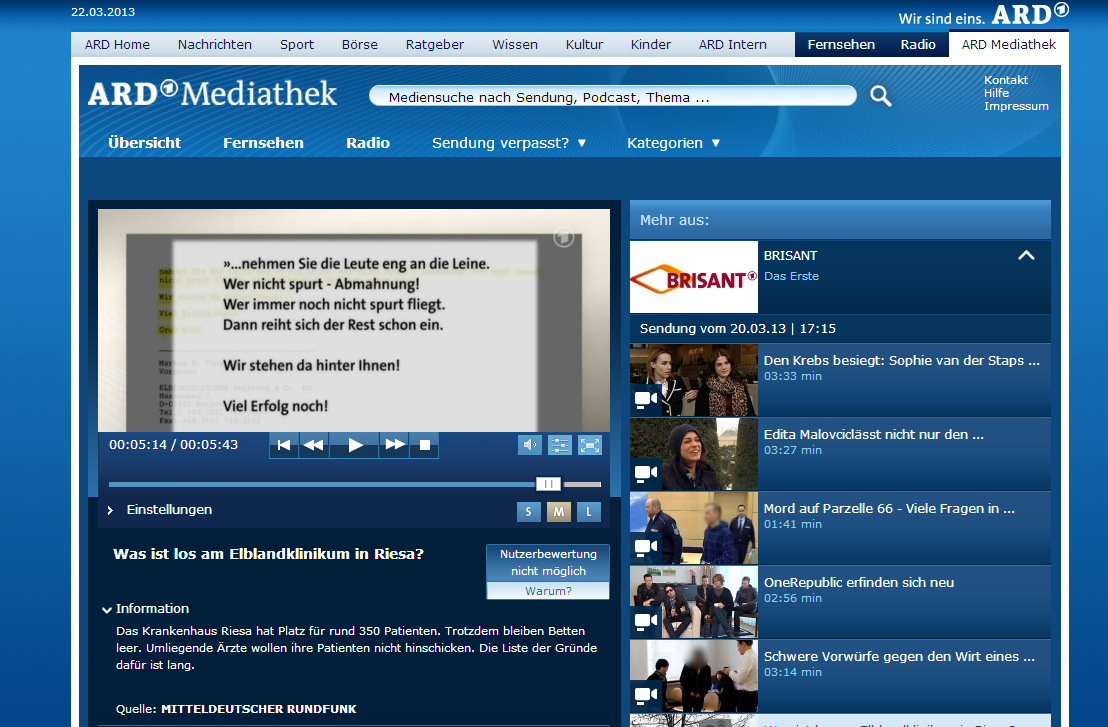Select the dark Fernsehen top tab
This screenshot has height=727, width=1108.
(841, 45)
